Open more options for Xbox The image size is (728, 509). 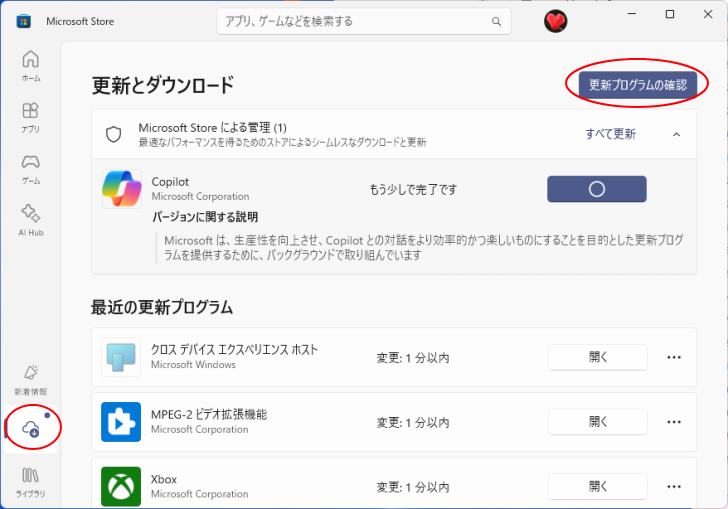(x=674, y=486)
